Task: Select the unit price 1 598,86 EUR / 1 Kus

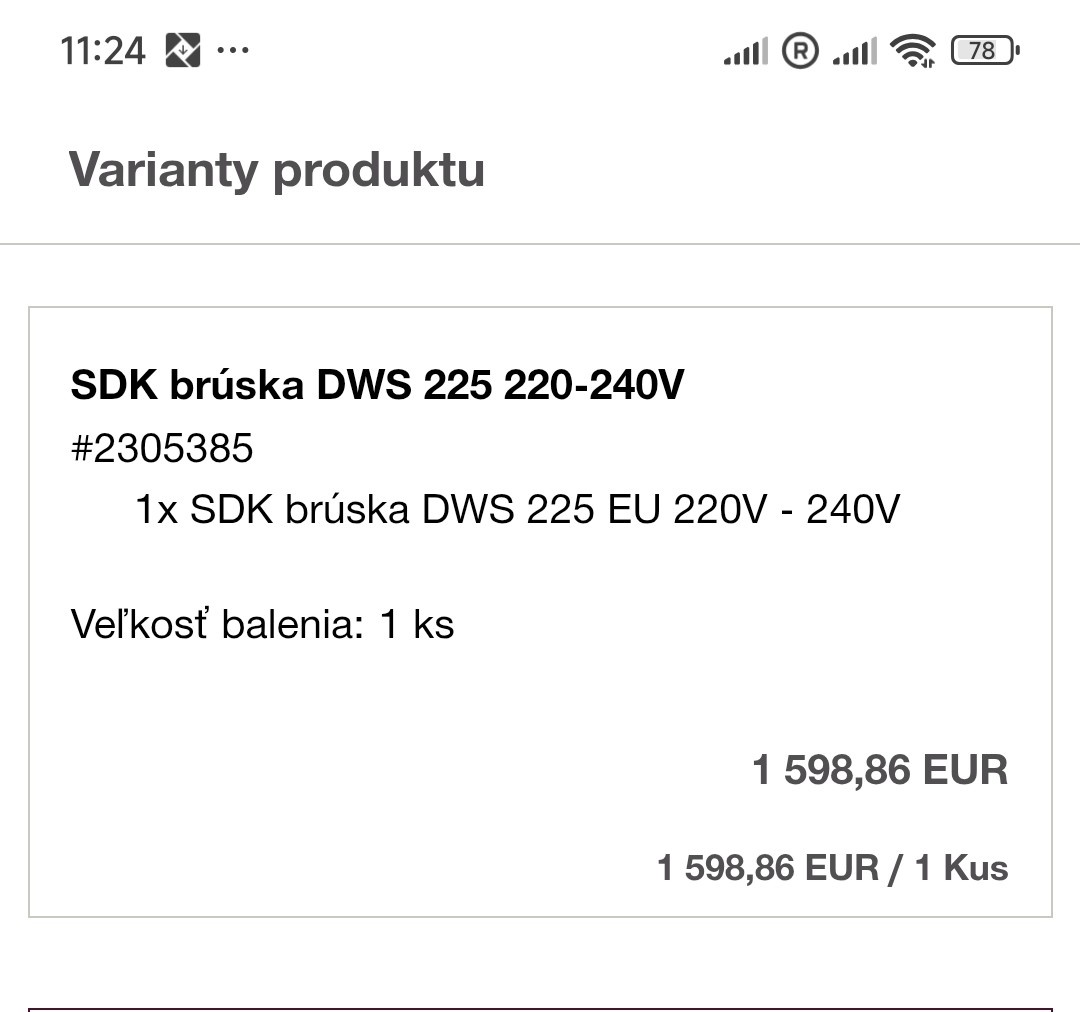Action: (830, 867)
